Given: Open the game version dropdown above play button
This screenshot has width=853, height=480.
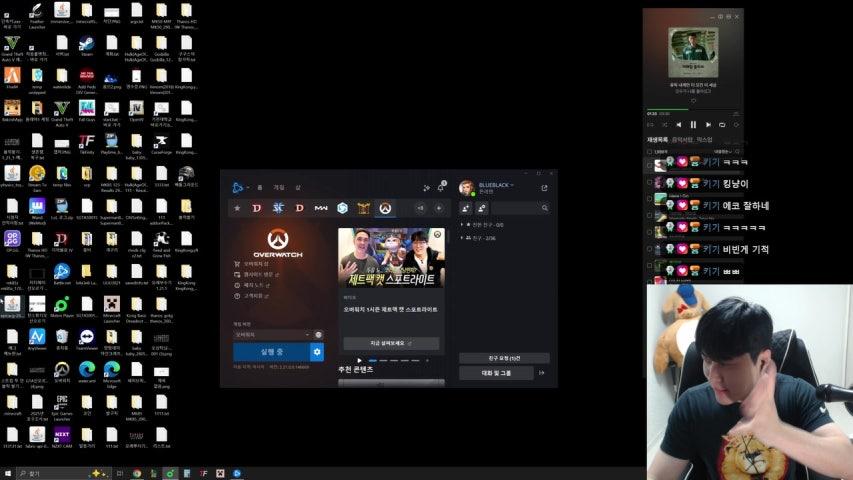Looking at the screenshot, I should 273,335.
